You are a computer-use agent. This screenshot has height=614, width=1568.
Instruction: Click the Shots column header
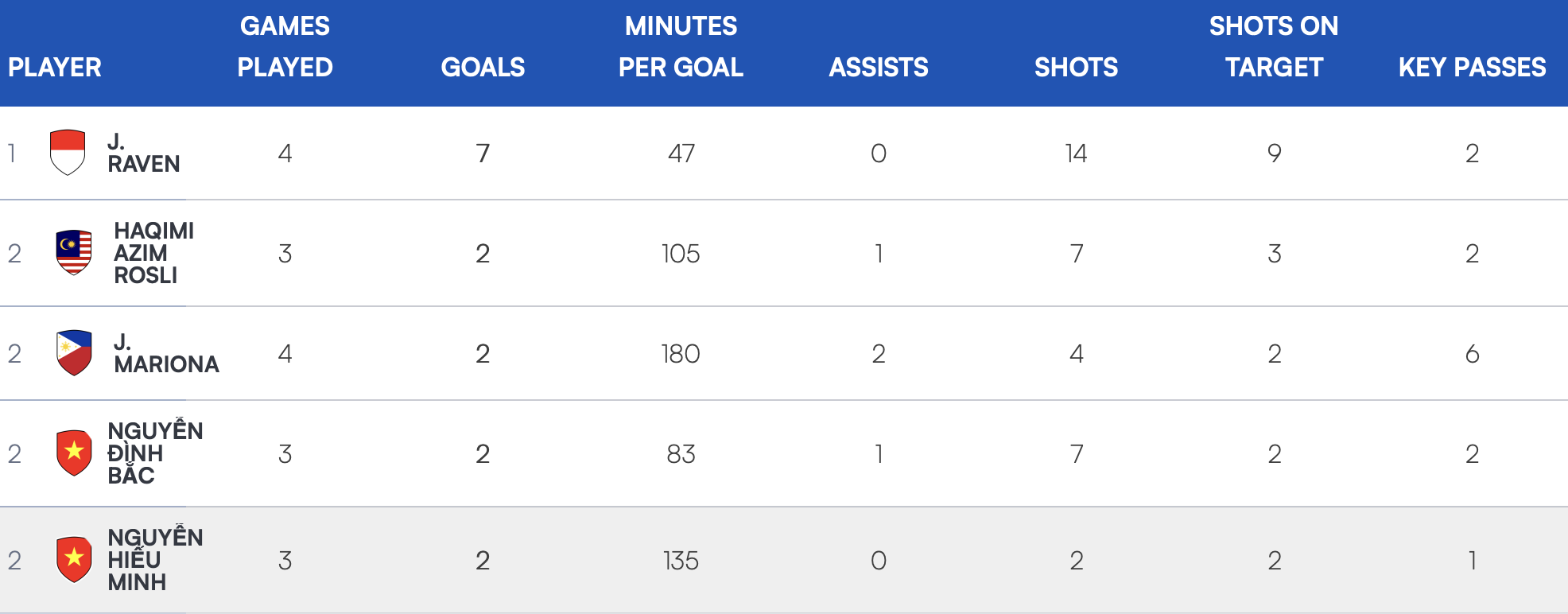click(1076, 67)
